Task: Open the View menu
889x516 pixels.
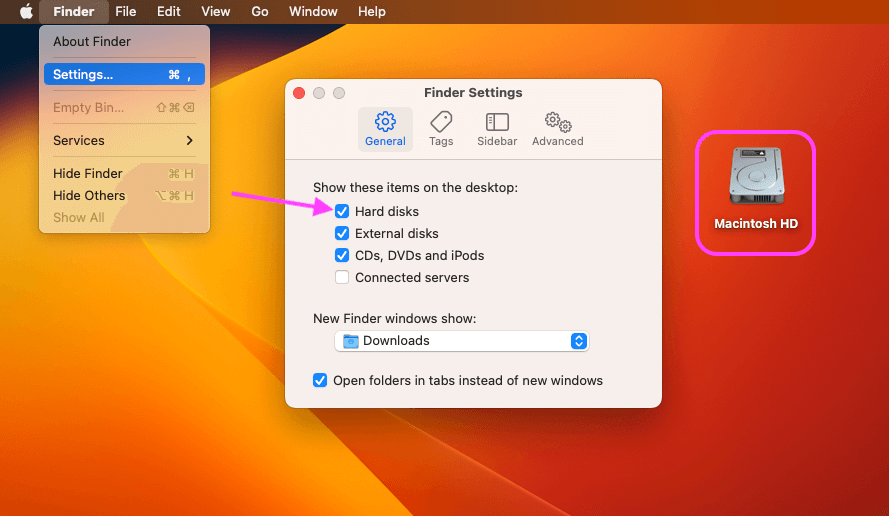Action: coord(215,11)
